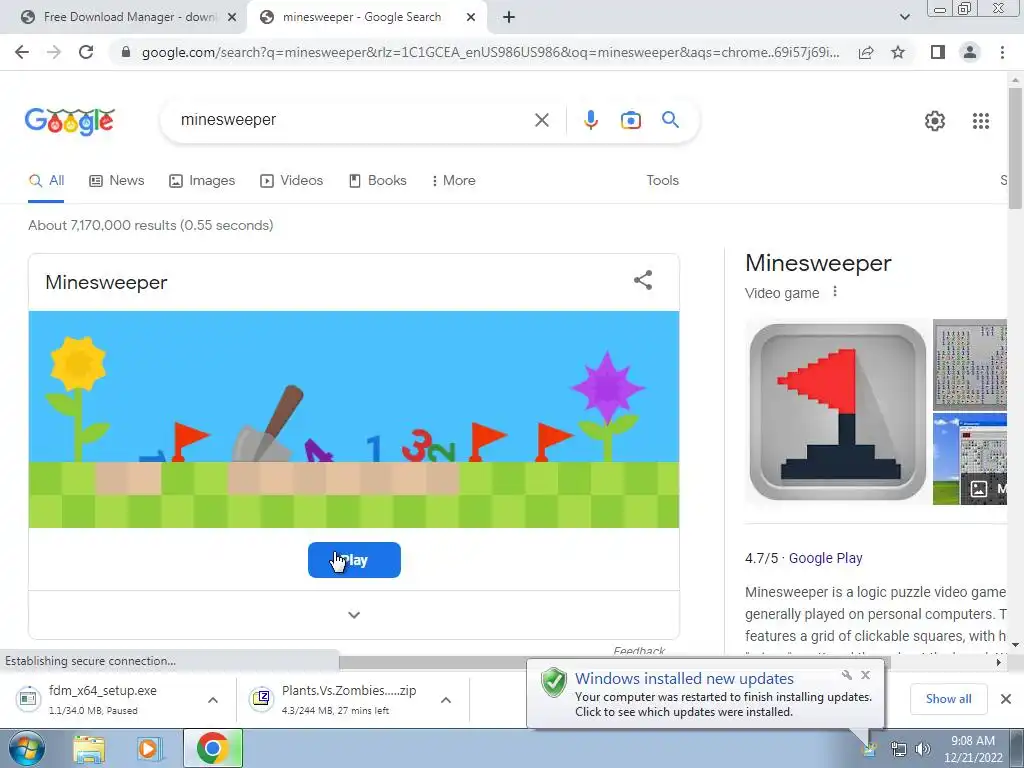
Task: Show all downloads
Action: (x=948, y=699)
